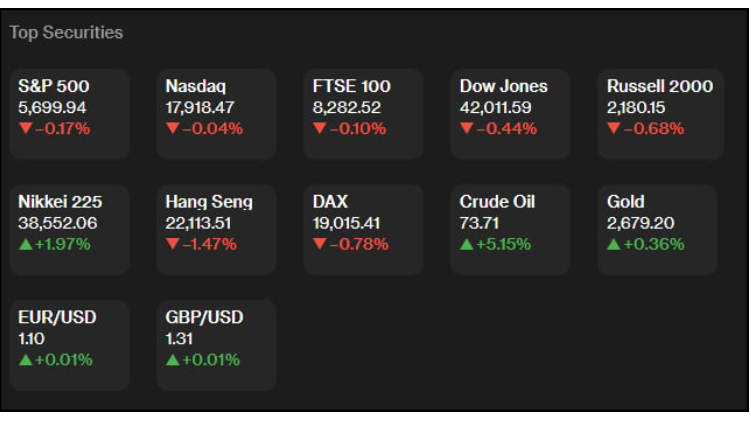Screen dimensions: 751x422
Task: Click Dow Jones -0.44% change indicator
Action: coord(507,128)
